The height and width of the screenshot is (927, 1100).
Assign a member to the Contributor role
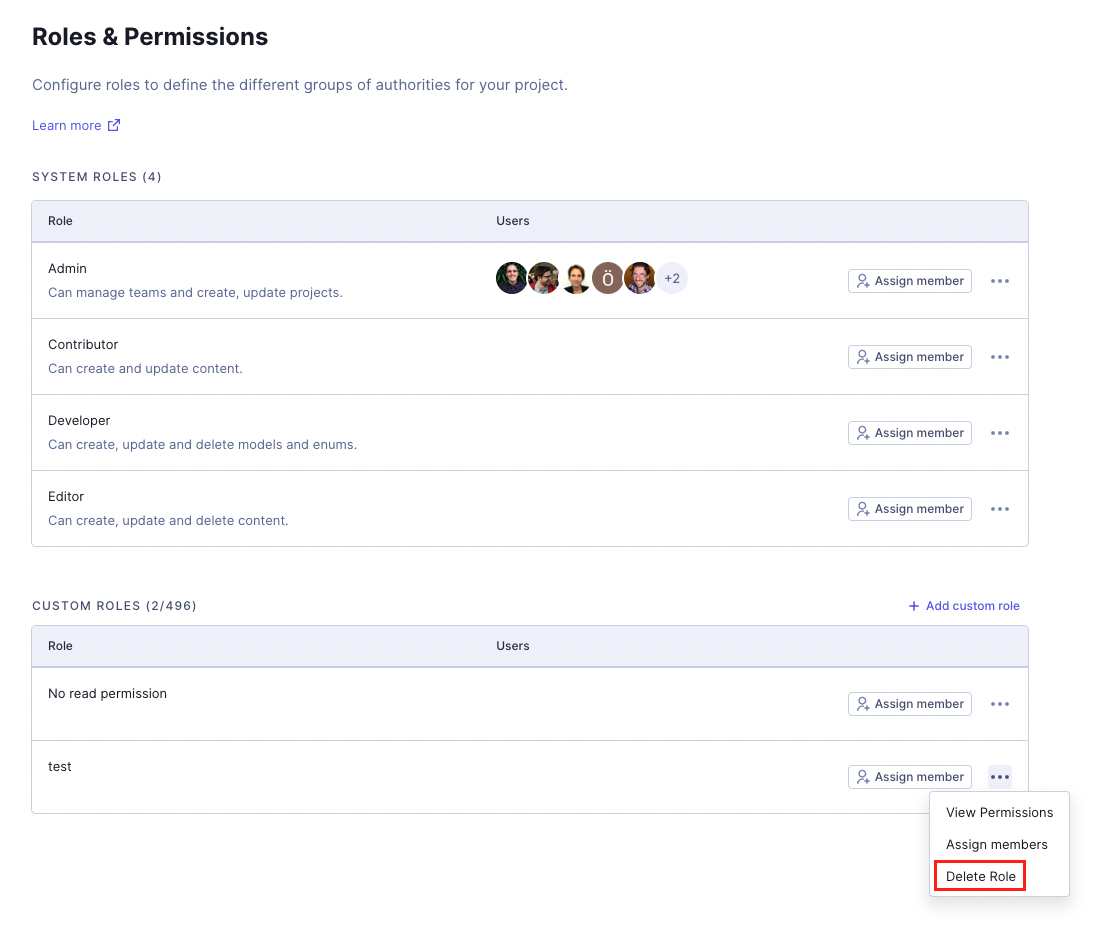pyautogui.click(x=909, y=357)
